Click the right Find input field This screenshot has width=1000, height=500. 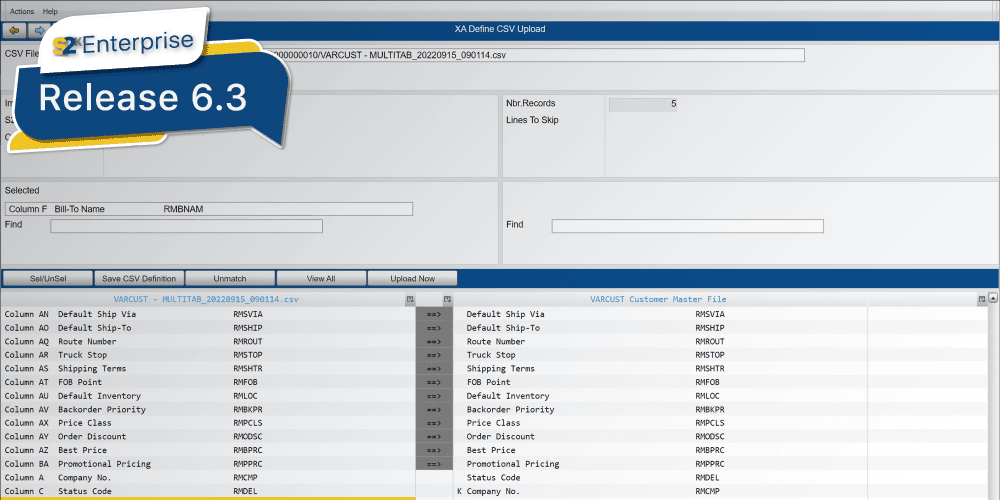pyautogui.click(x=688, y=226)
